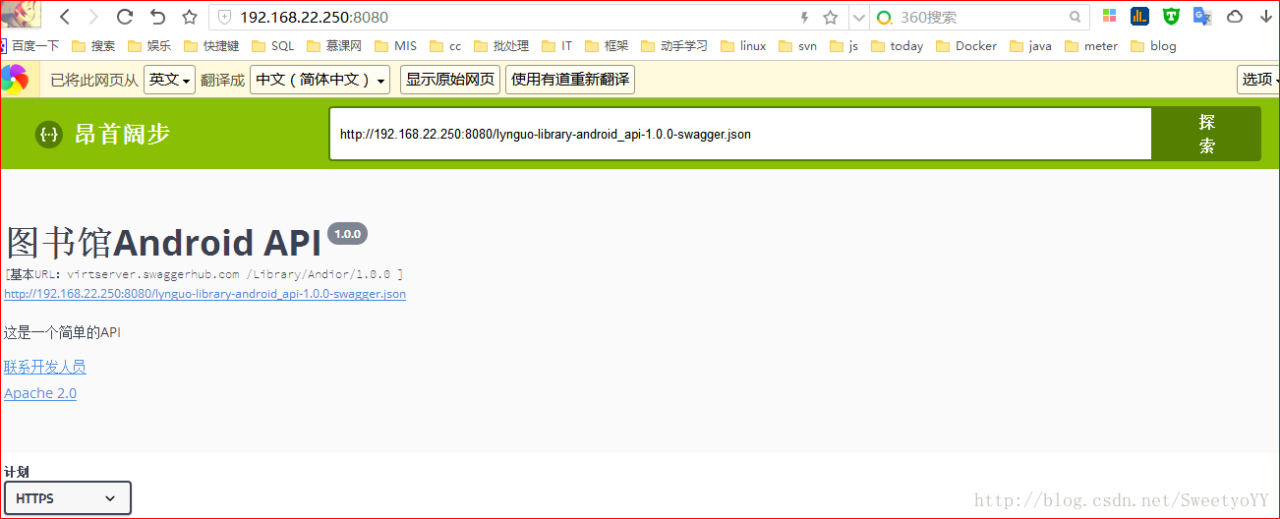The image size is (1280, 519).
Task: Open the js bookmark folder
Action: [x=843, y=46]
